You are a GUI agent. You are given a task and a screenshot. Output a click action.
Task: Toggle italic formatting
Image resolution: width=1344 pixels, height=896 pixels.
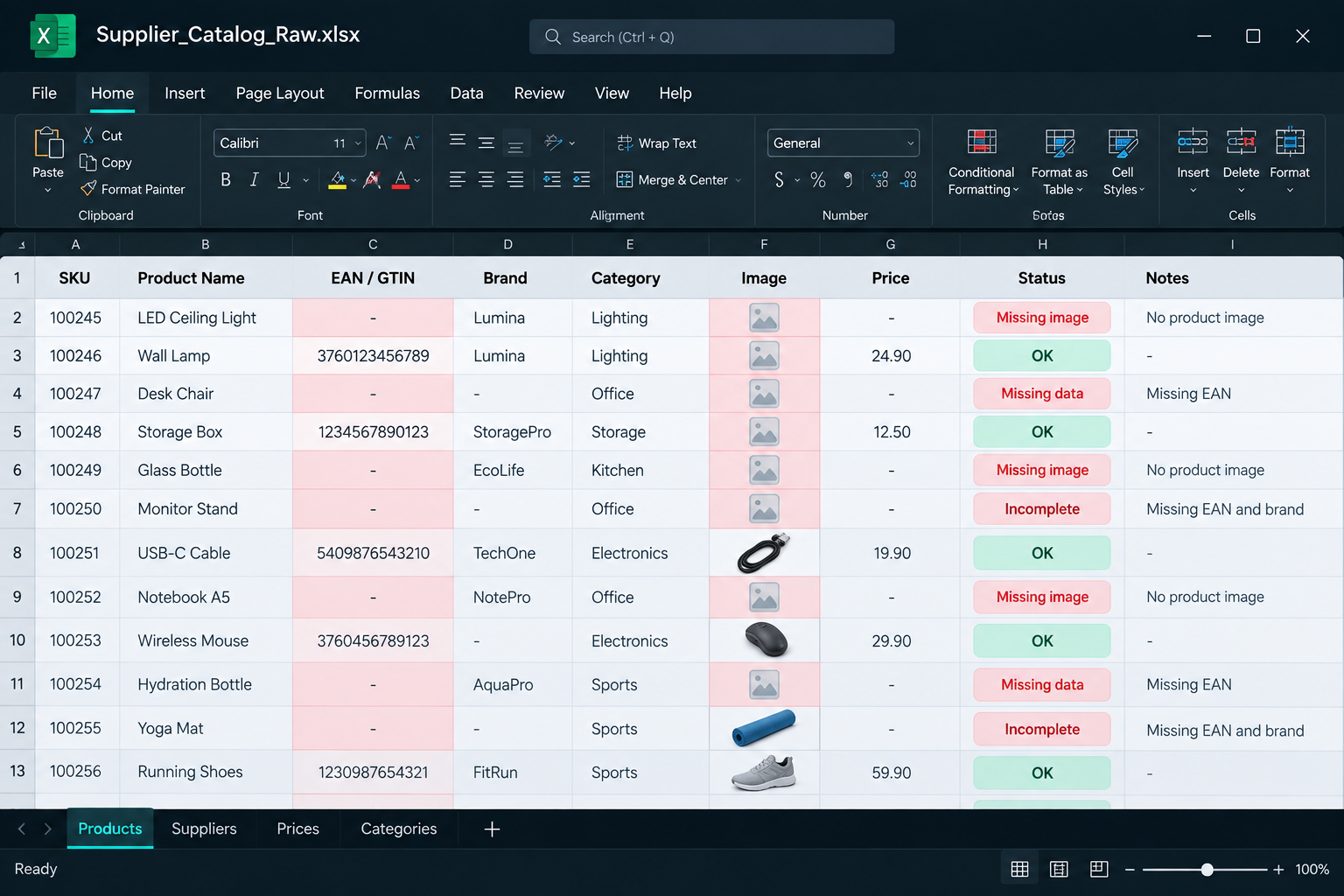coord(255,179)
